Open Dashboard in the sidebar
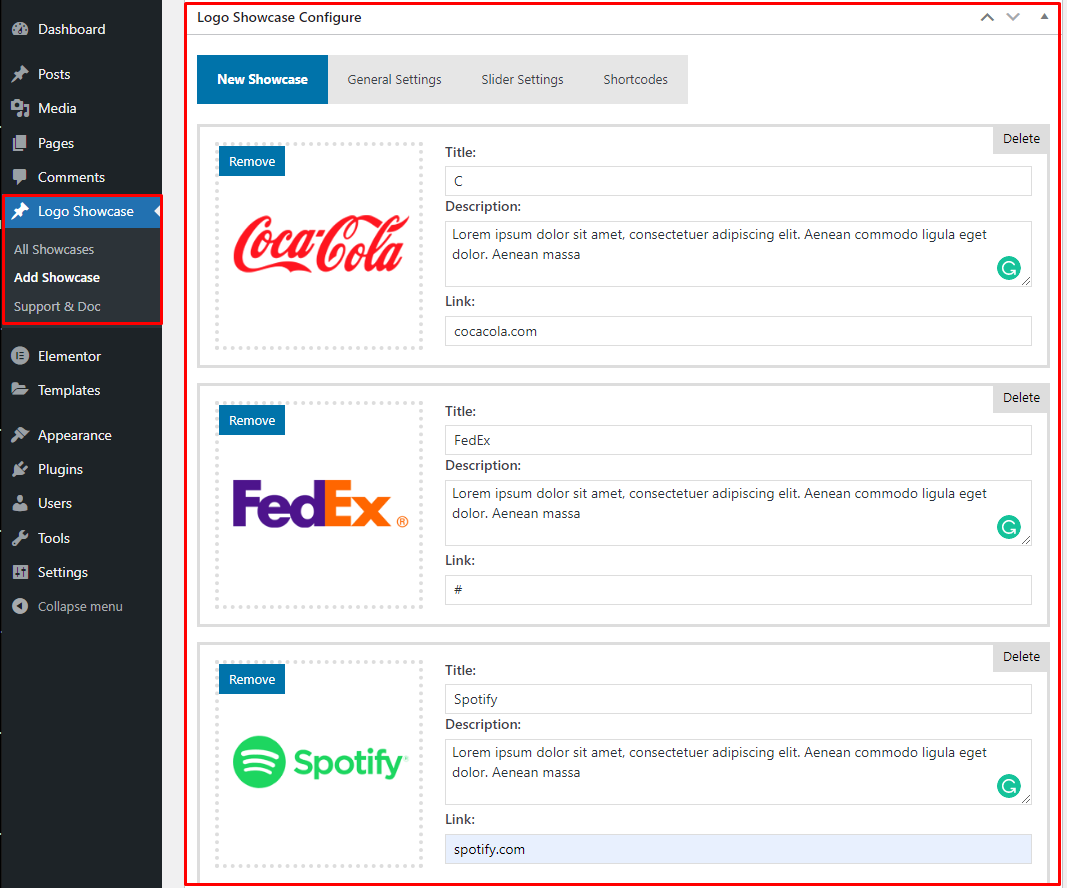The height and width of the screenshot is (888, 1067). (71, 29)
